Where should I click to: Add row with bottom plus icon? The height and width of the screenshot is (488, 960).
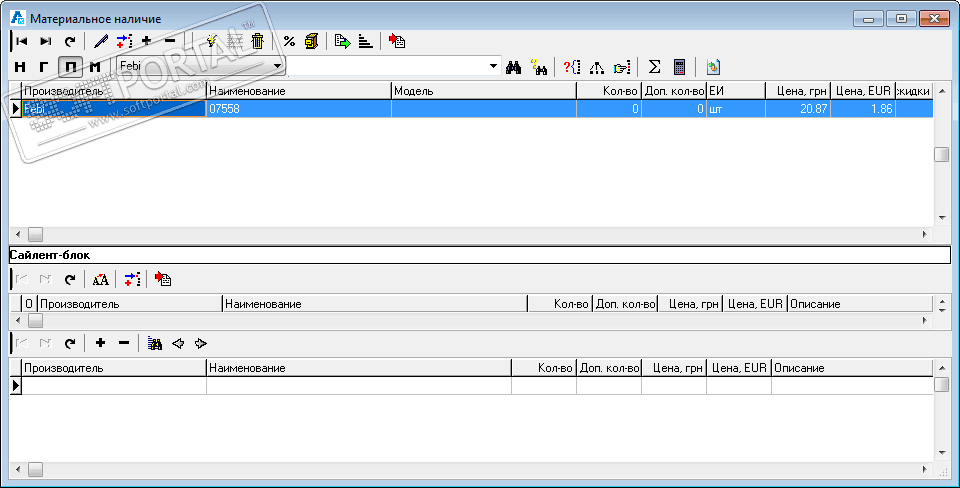click(100, 343)
